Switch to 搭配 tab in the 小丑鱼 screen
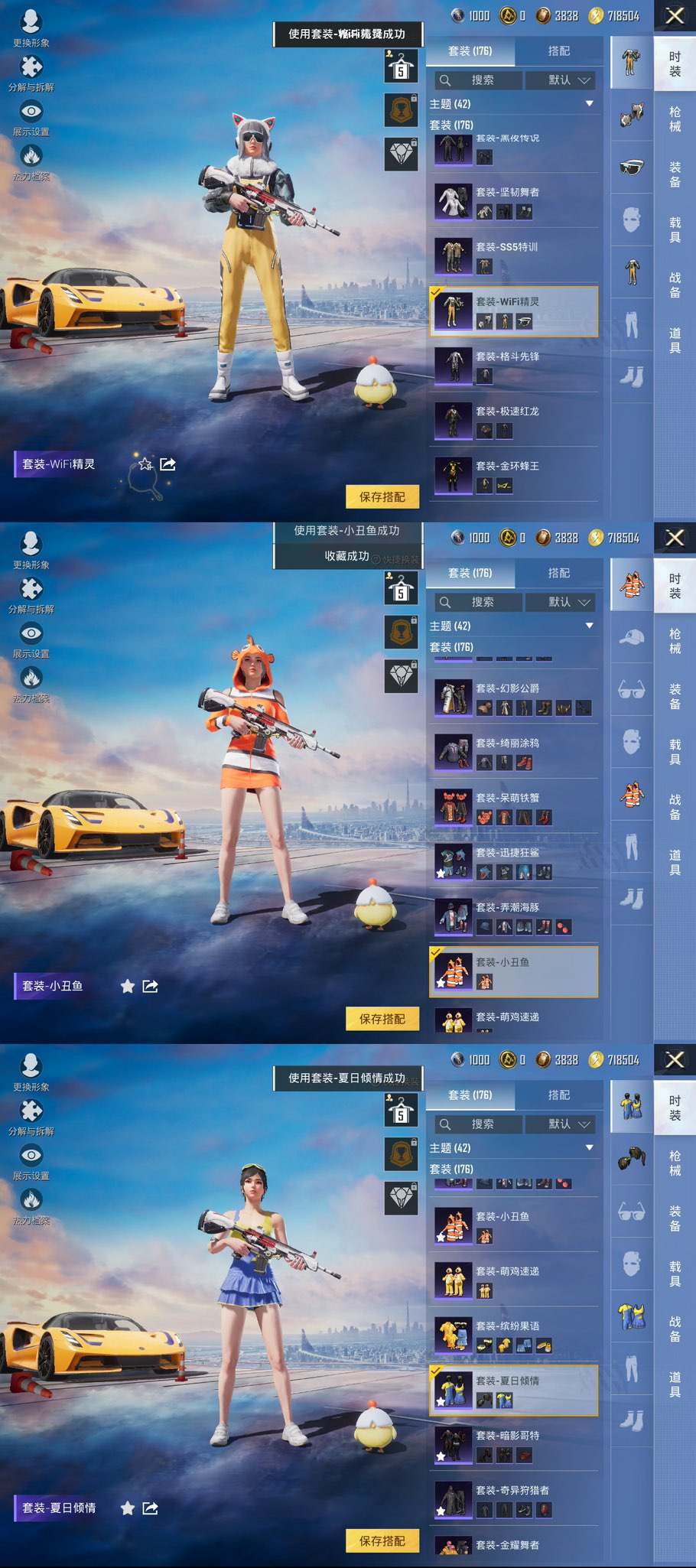This screenshot has width=696, height=1568. tap(558, 573)
